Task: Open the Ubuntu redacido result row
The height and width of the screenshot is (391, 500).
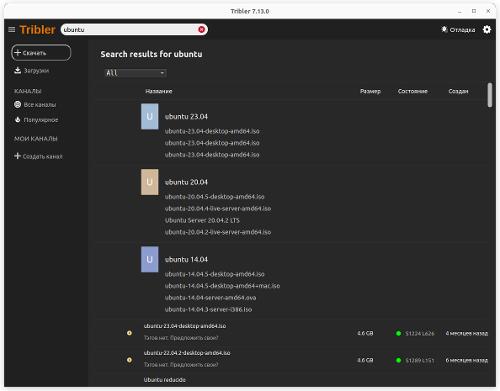Action: coord(165,380)
